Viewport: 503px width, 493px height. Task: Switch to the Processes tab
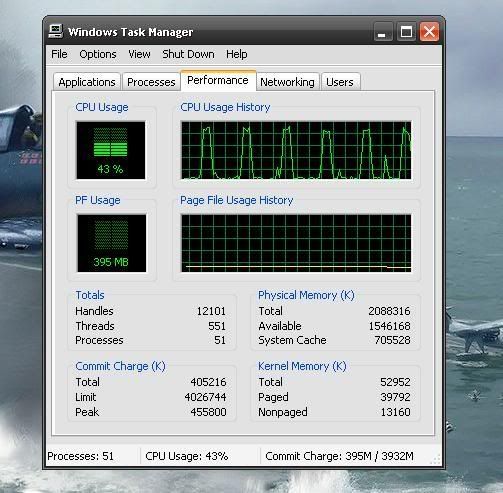[151, 82]
